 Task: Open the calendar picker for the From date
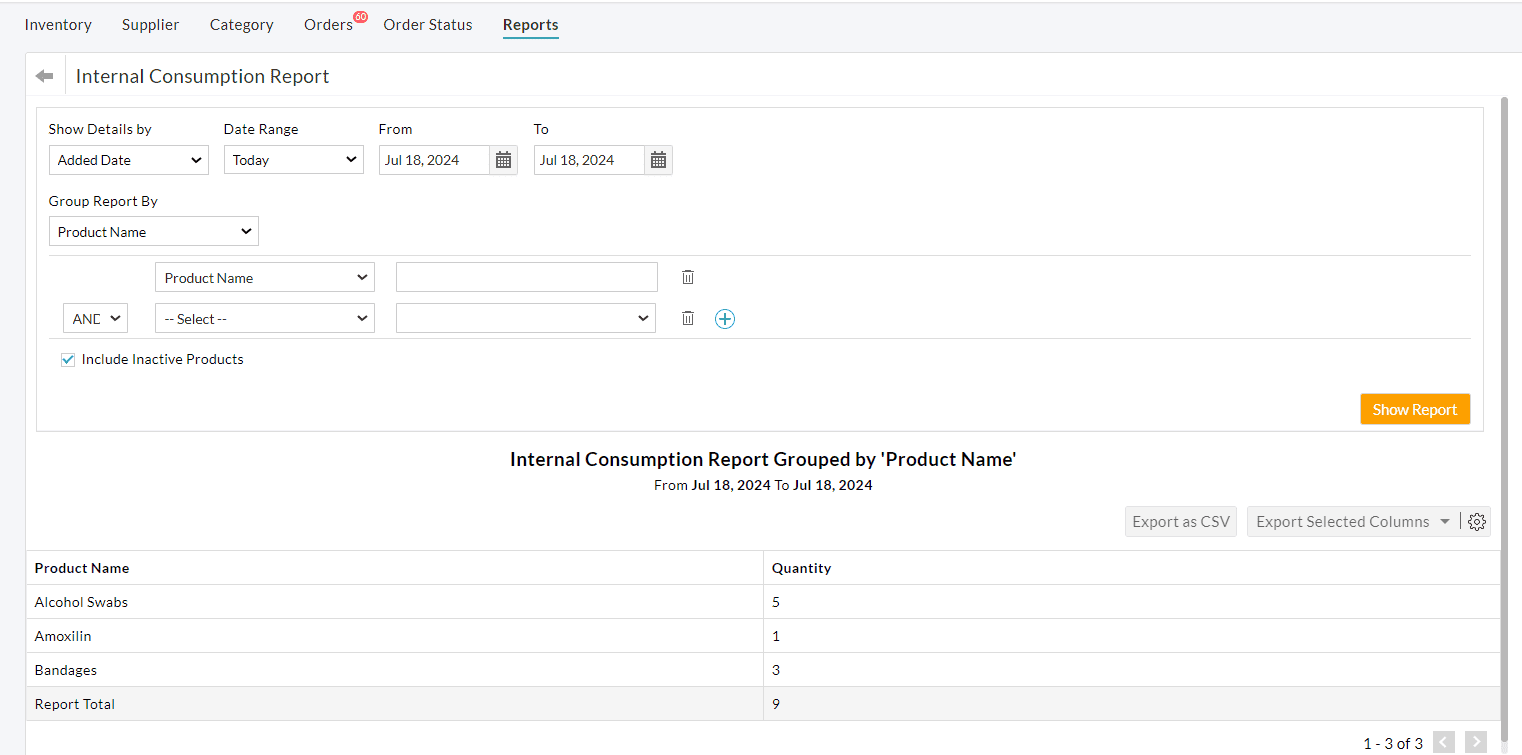(x=503, y=159)
